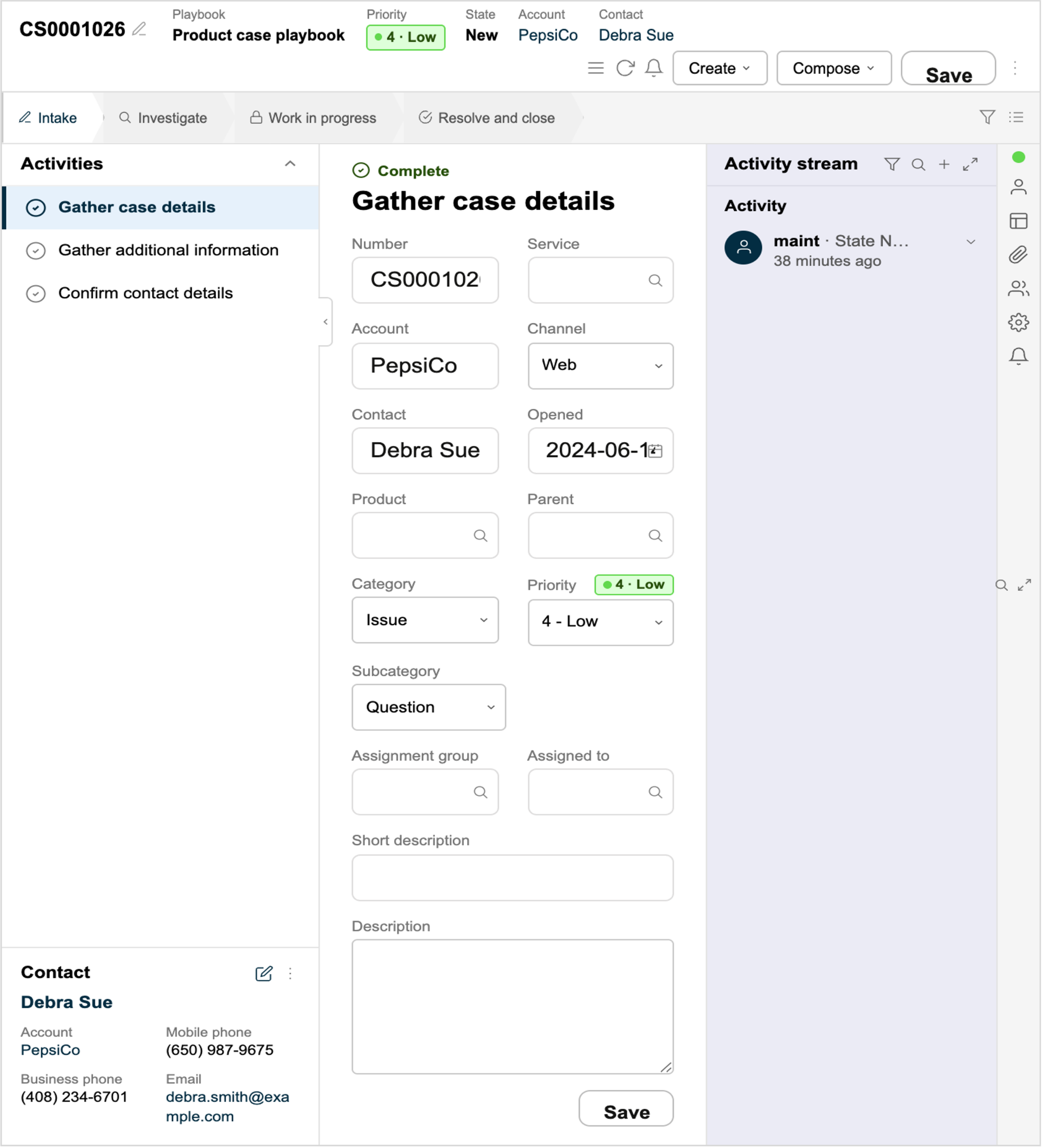The image size is (1042, 1148).
Task: Open PepsiCo account link in header
Action: pos(548,35)
